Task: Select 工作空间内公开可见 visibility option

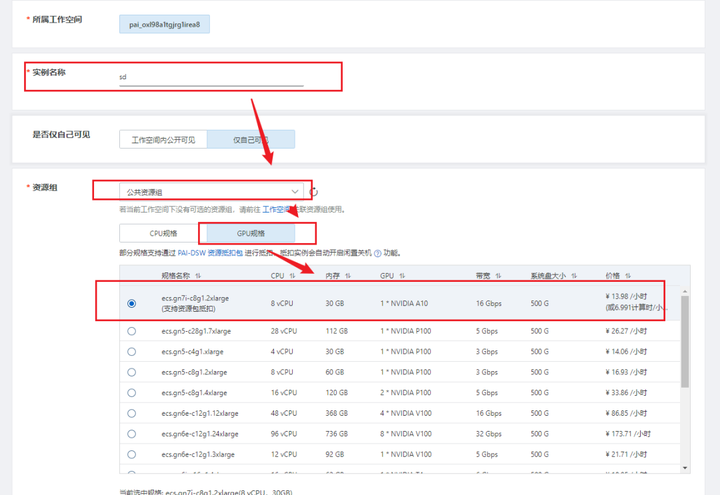Action: coord(163,140)
